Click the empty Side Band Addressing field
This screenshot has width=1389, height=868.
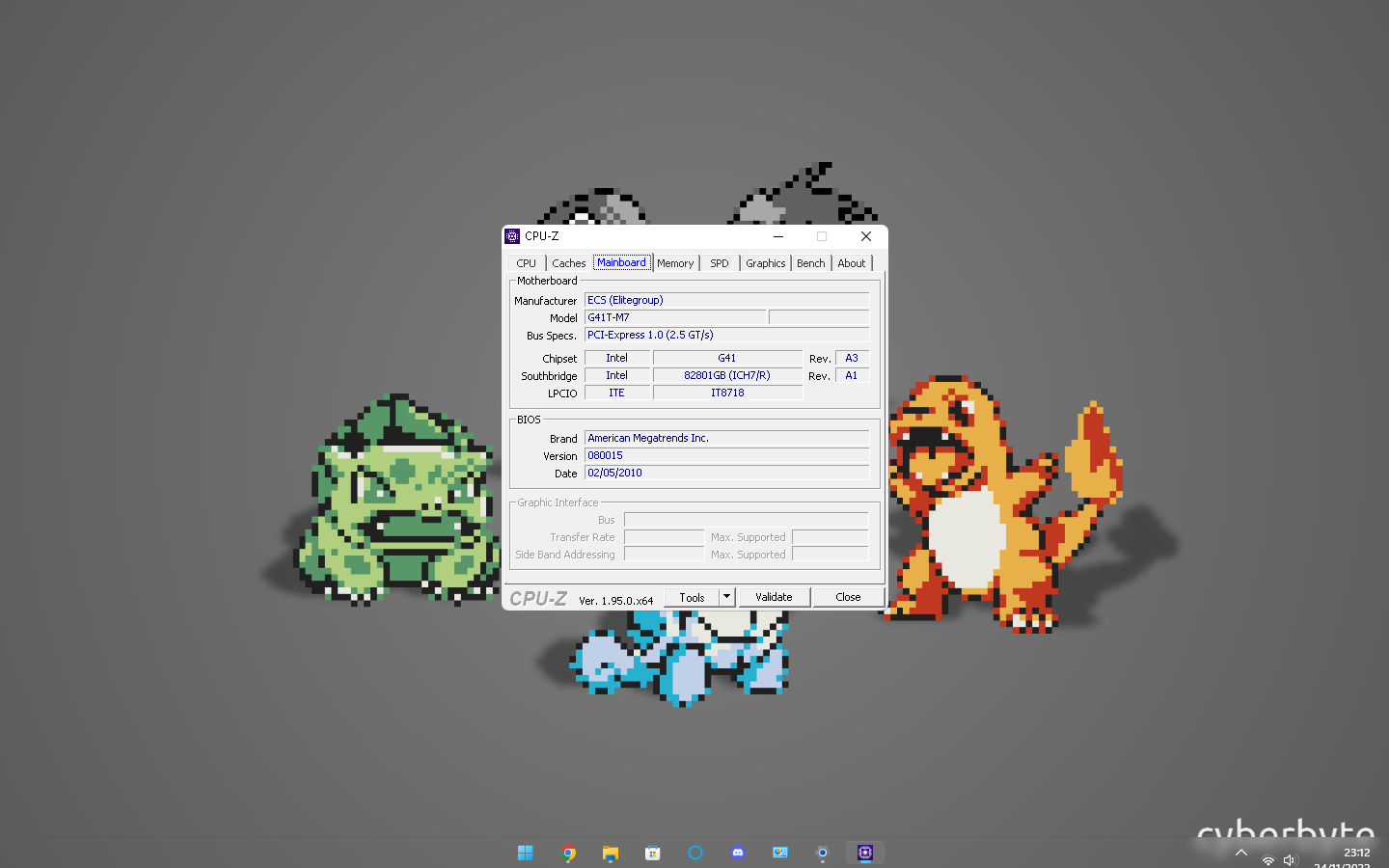tap(665, 555)
